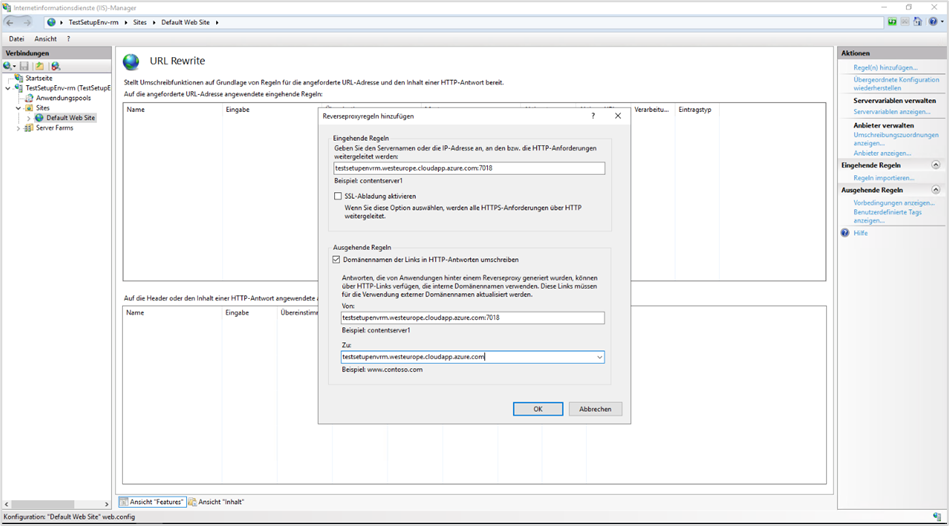Screen dimensions: 949x526
Task: Click the save icon in Verbindungen toolbar
Action: (x=24, y=66)
